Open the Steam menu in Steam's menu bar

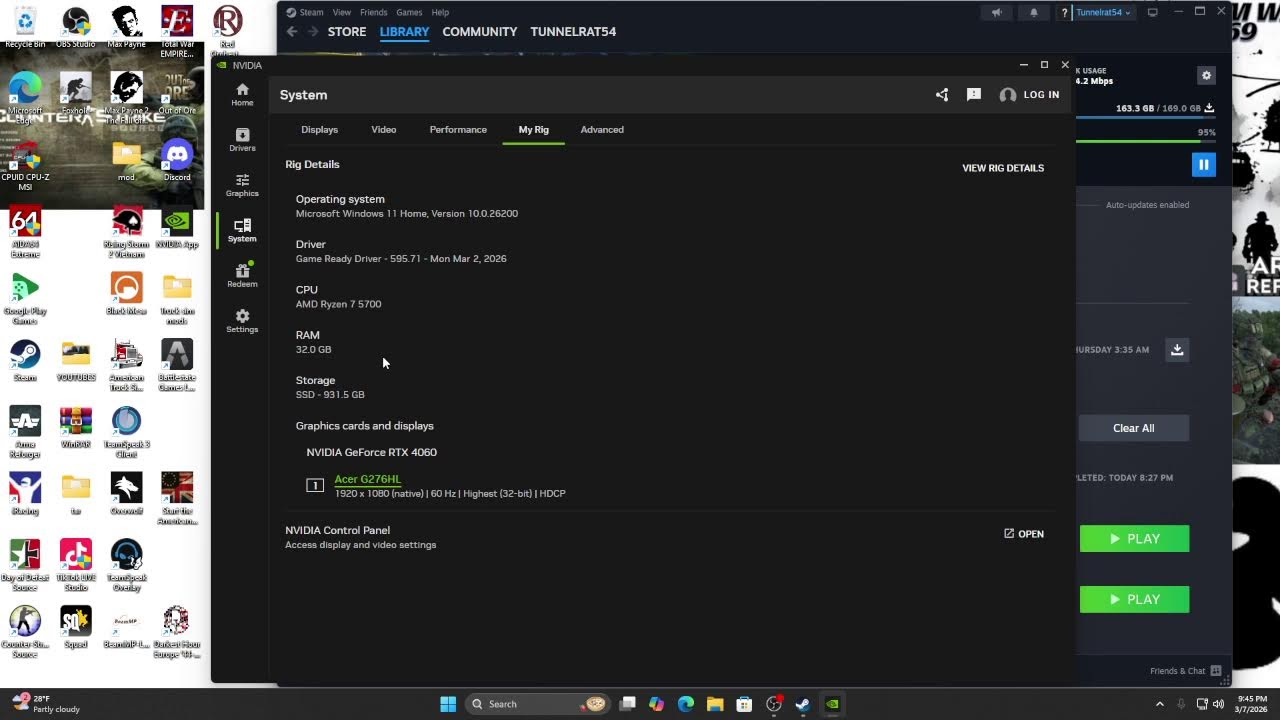tap(305, 12)
